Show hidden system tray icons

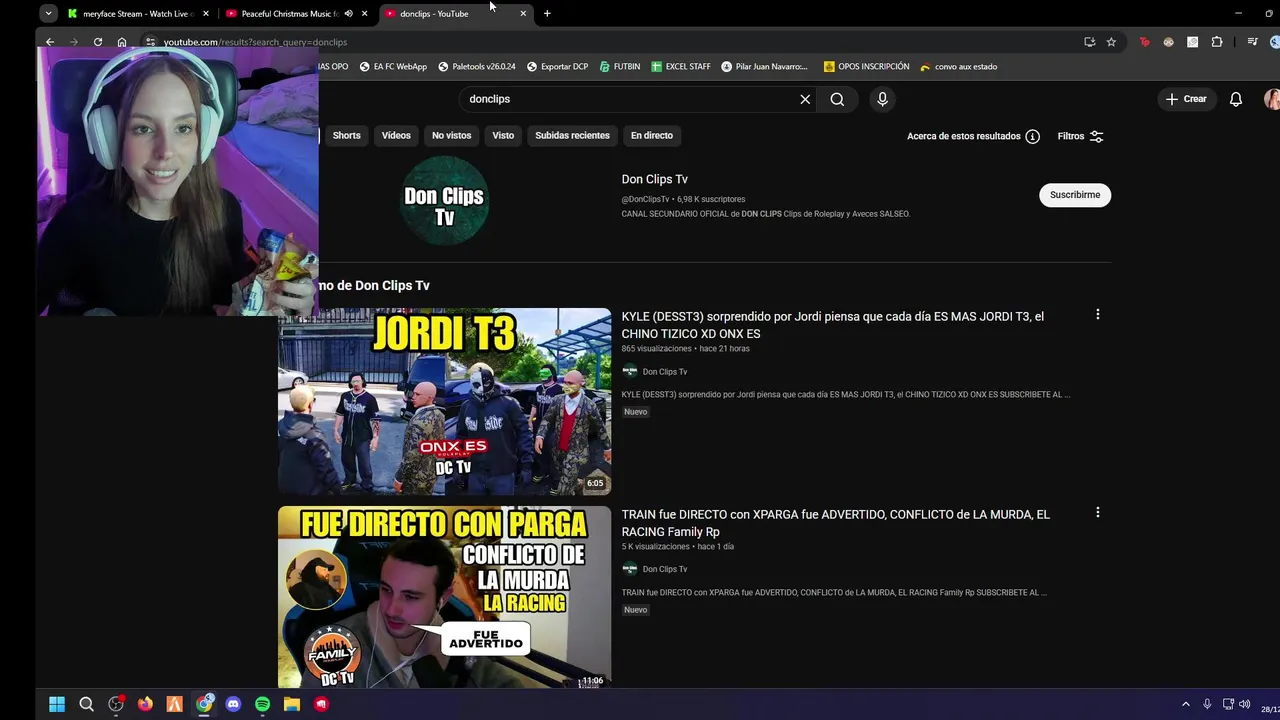(x=1186, y=704)
